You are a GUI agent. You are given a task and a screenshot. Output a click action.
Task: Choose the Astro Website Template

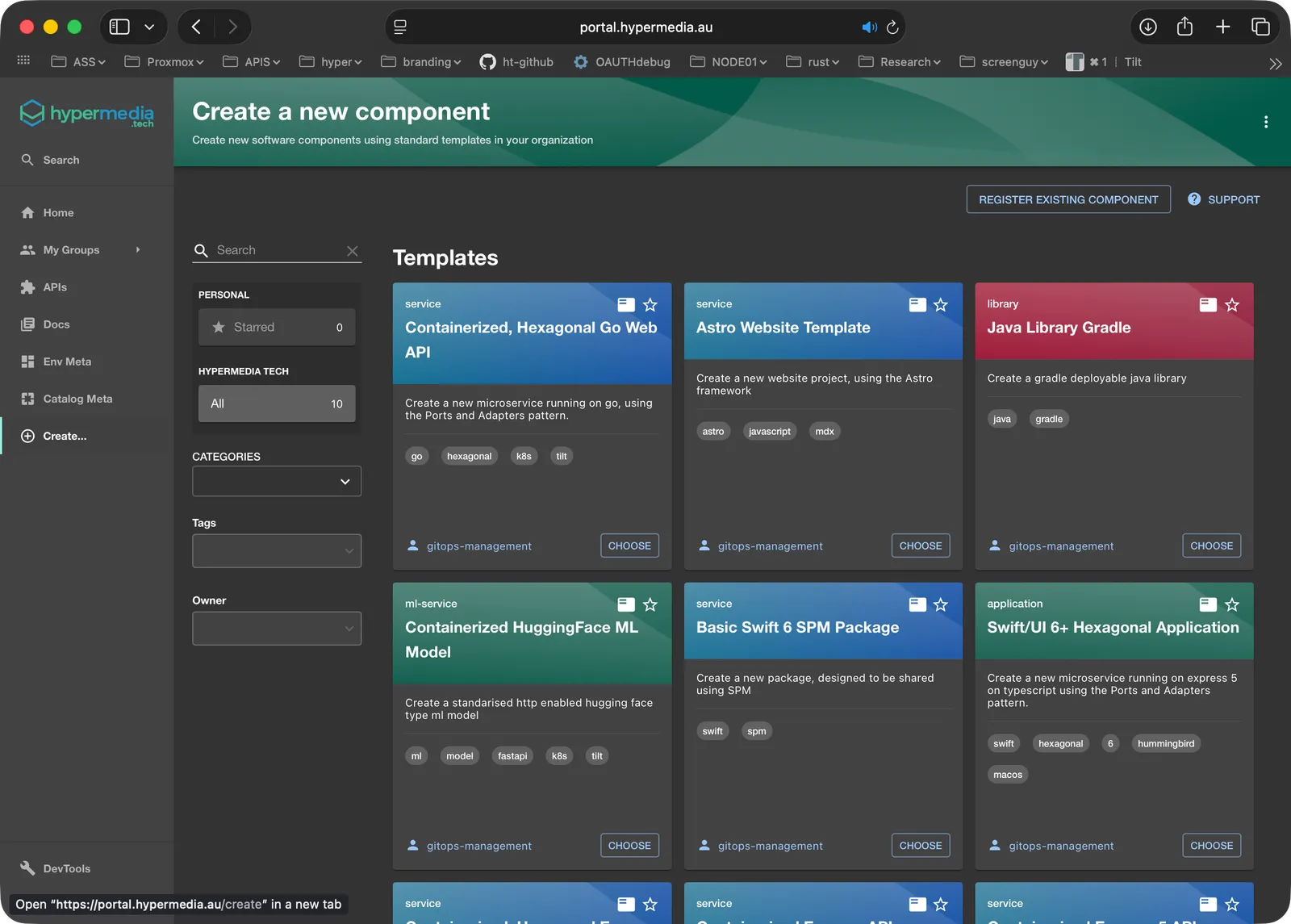tap(921, 546)
